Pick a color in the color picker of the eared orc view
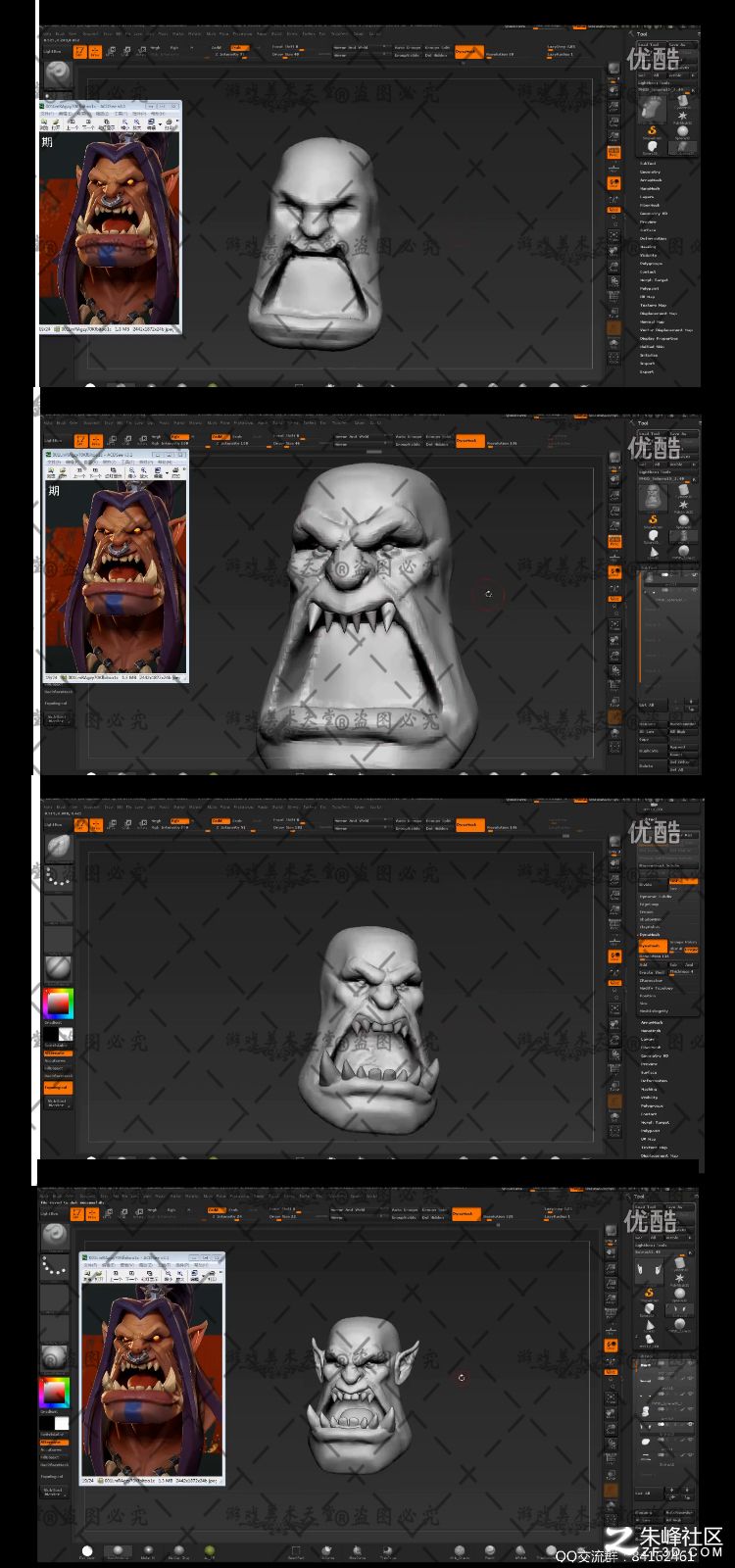The width and height of the screenshot is (735, 1568). coord(55,1393)
